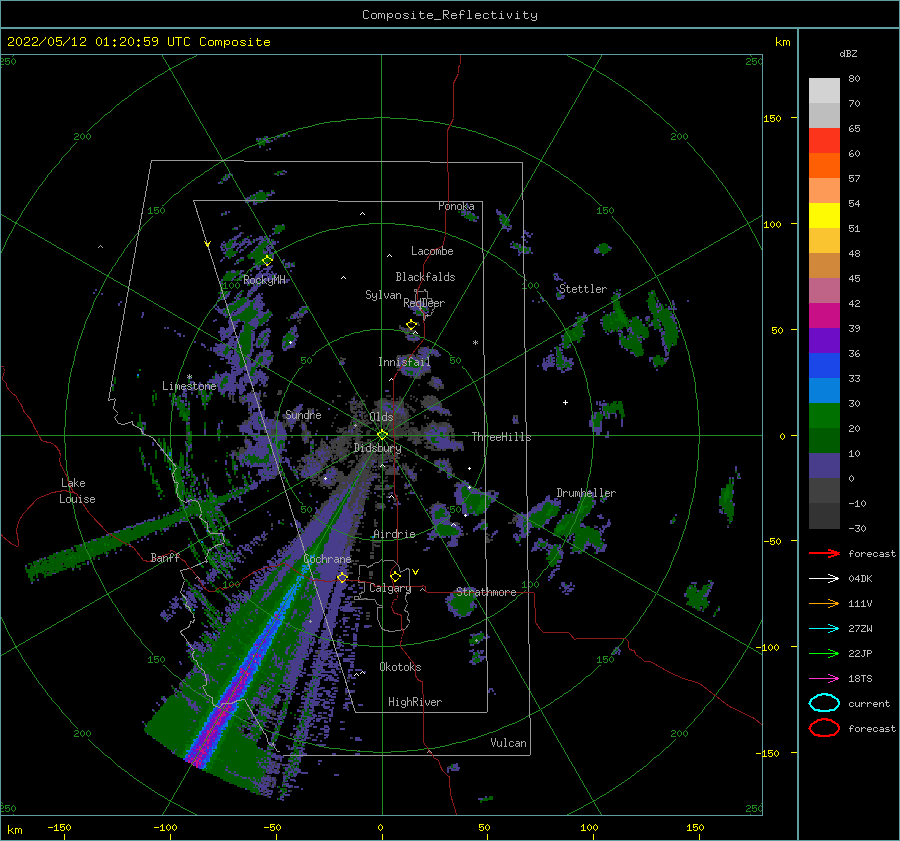Click the 150 tick on right axis
The image size is (900, 841).
773,118
